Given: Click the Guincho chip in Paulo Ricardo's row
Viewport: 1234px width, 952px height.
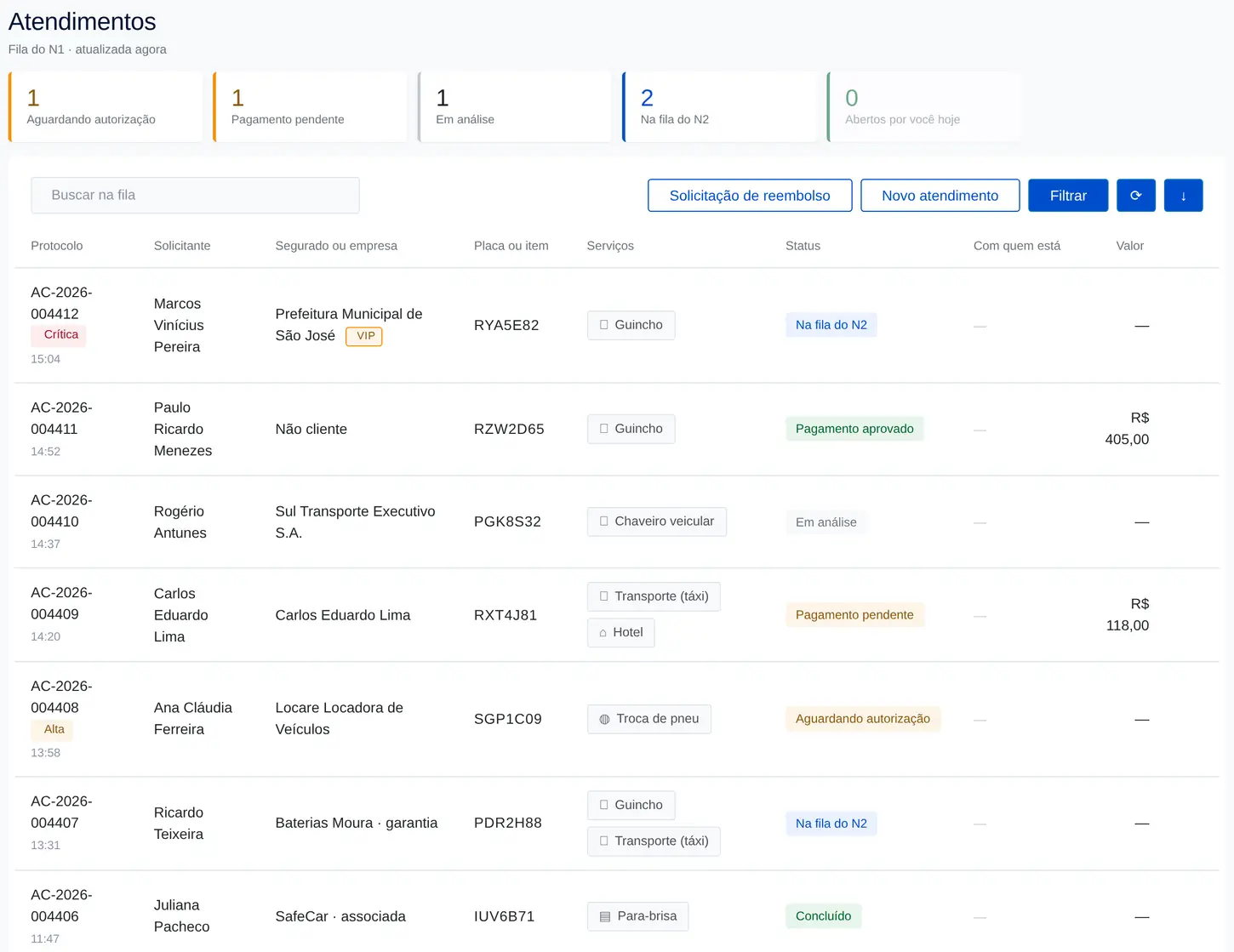Looking at the screenshot, I should pyautogui.click(x=631, y=429).
